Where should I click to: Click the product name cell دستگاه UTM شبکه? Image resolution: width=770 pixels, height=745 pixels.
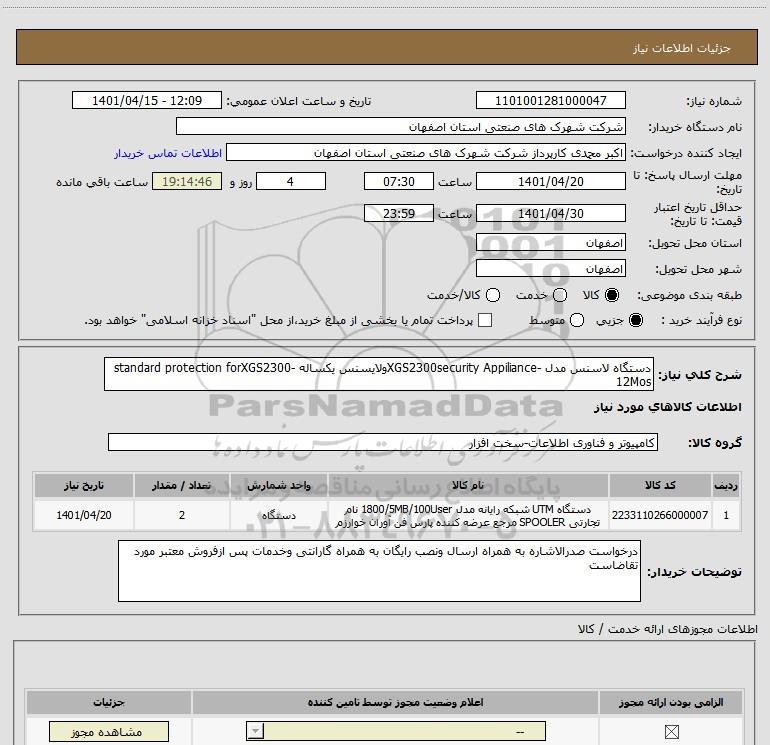[x=468, y=515]
